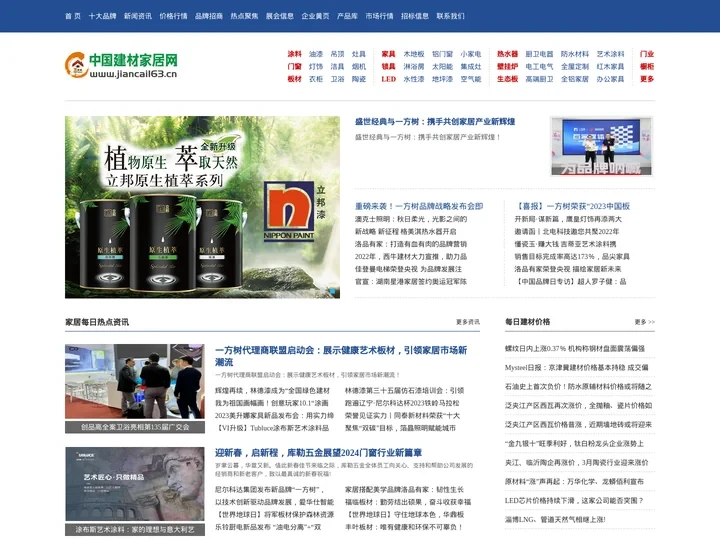720x540 pixels.
Task: Open the 为品牌呐喊 news thumbnail
Action: pyautogui.click(x=602, y=146)
